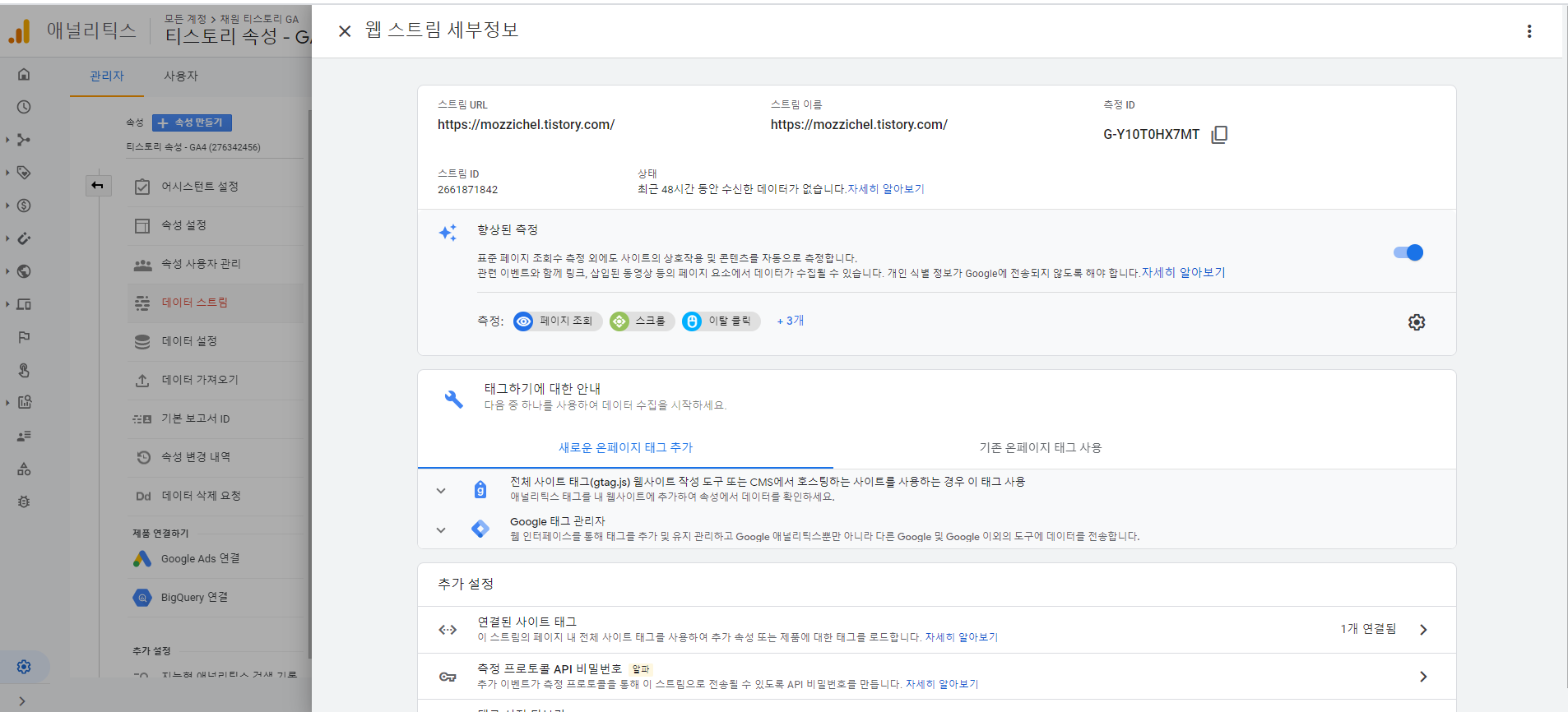Open enhanced measurement settings gear
This screenshot has height=712, width=1568.
coord(1417,322)
